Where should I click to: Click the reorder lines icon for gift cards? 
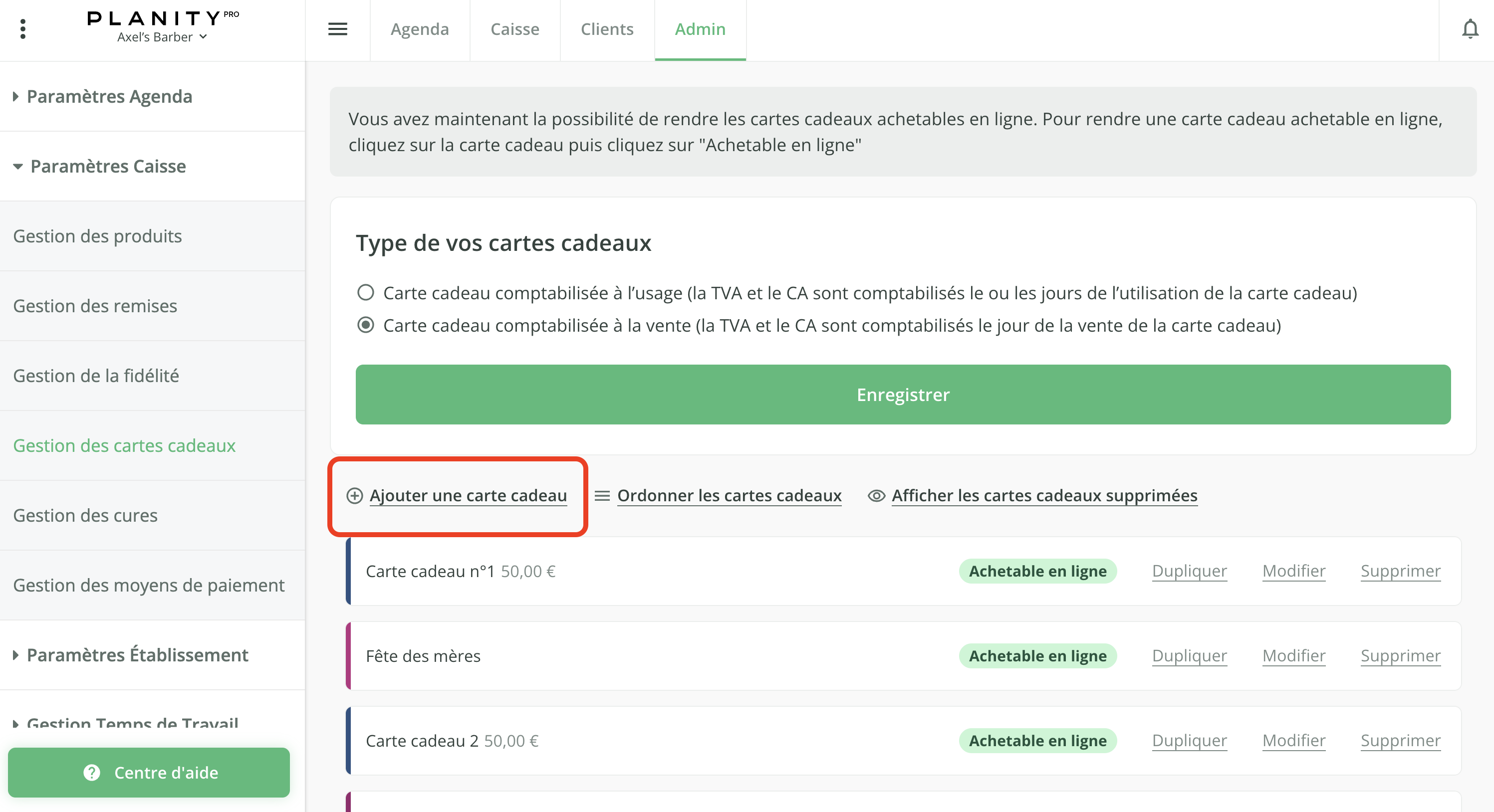point(602,496)
